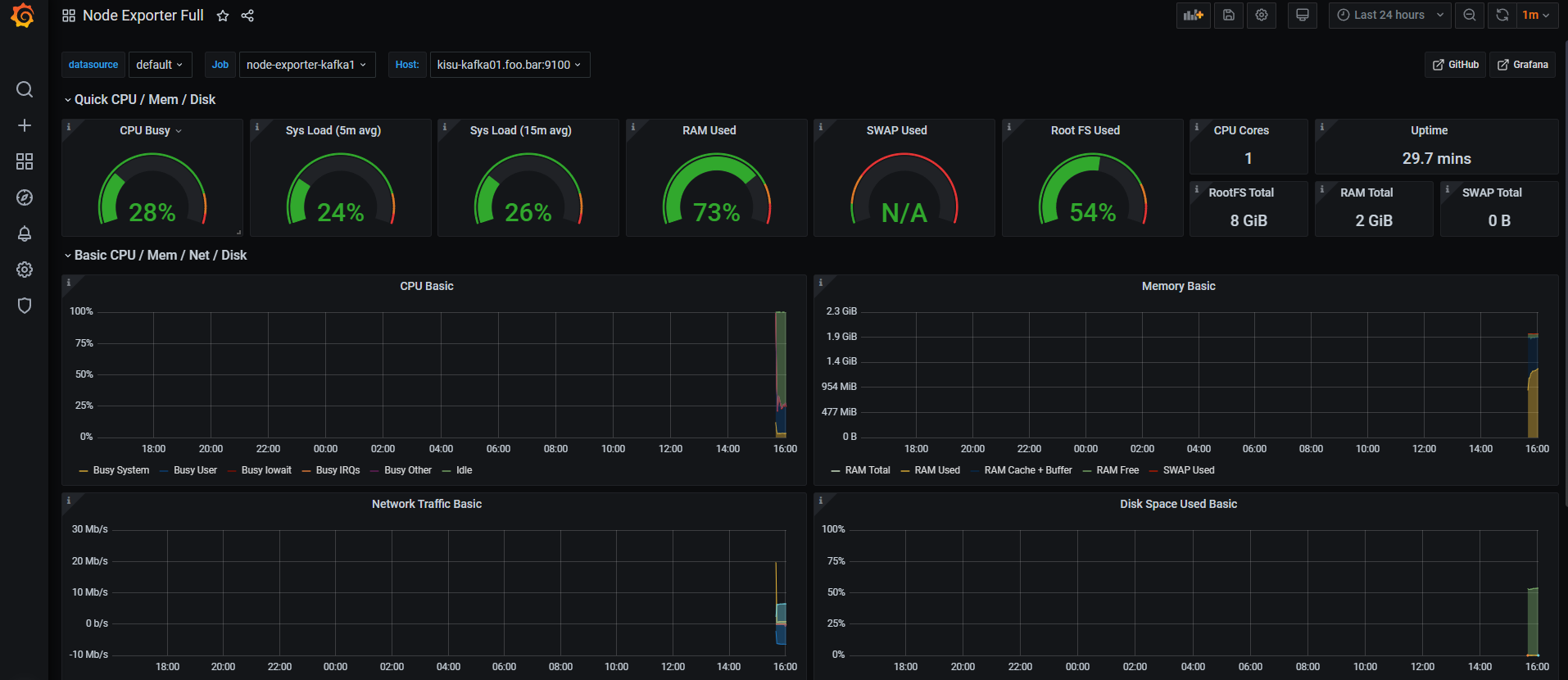Star the Node Exporter Full dashboard
The width and height of the screenshot is (1568, 680).
[223, 16]
